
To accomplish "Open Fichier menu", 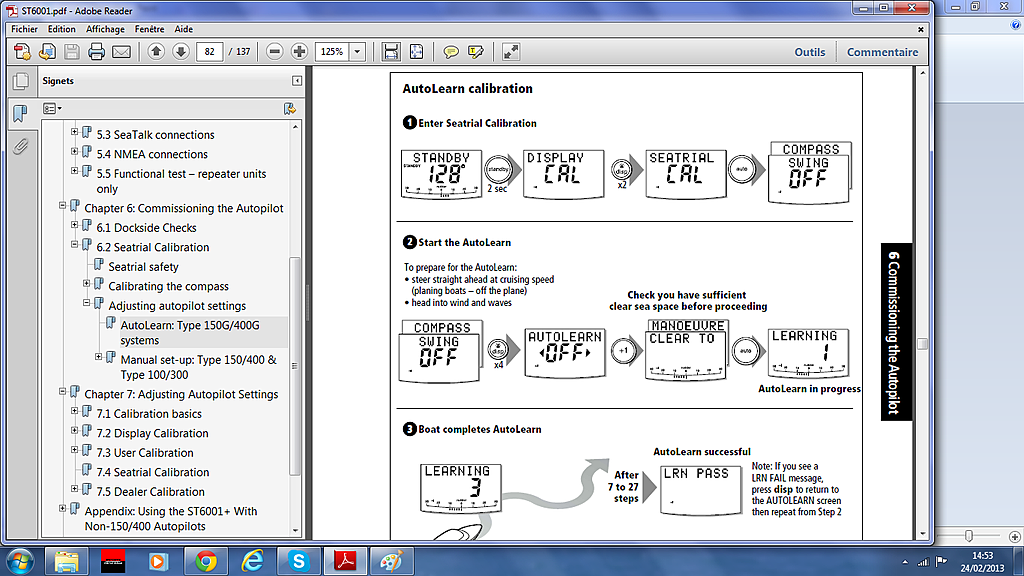I will point(24,29).
